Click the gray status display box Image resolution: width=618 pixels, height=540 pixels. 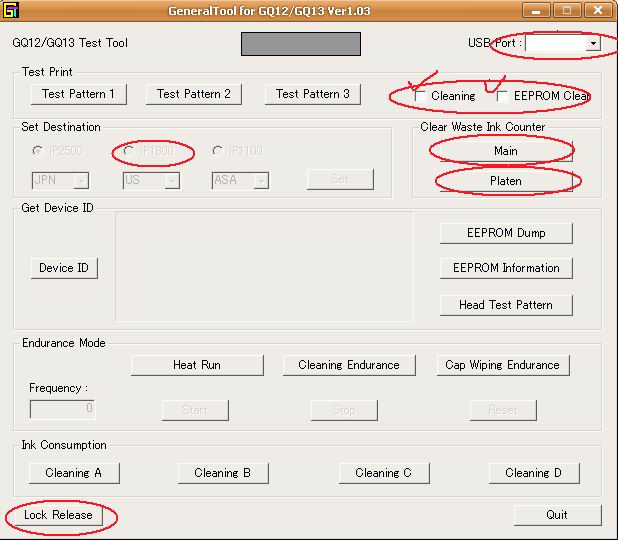(x=301, y=44)
